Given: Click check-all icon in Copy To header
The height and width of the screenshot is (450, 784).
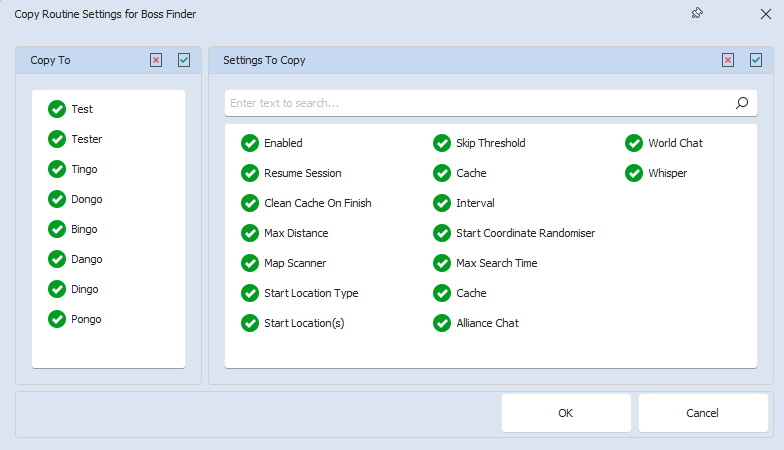Looking at the screenshot, I should click(x=184, y=60).
